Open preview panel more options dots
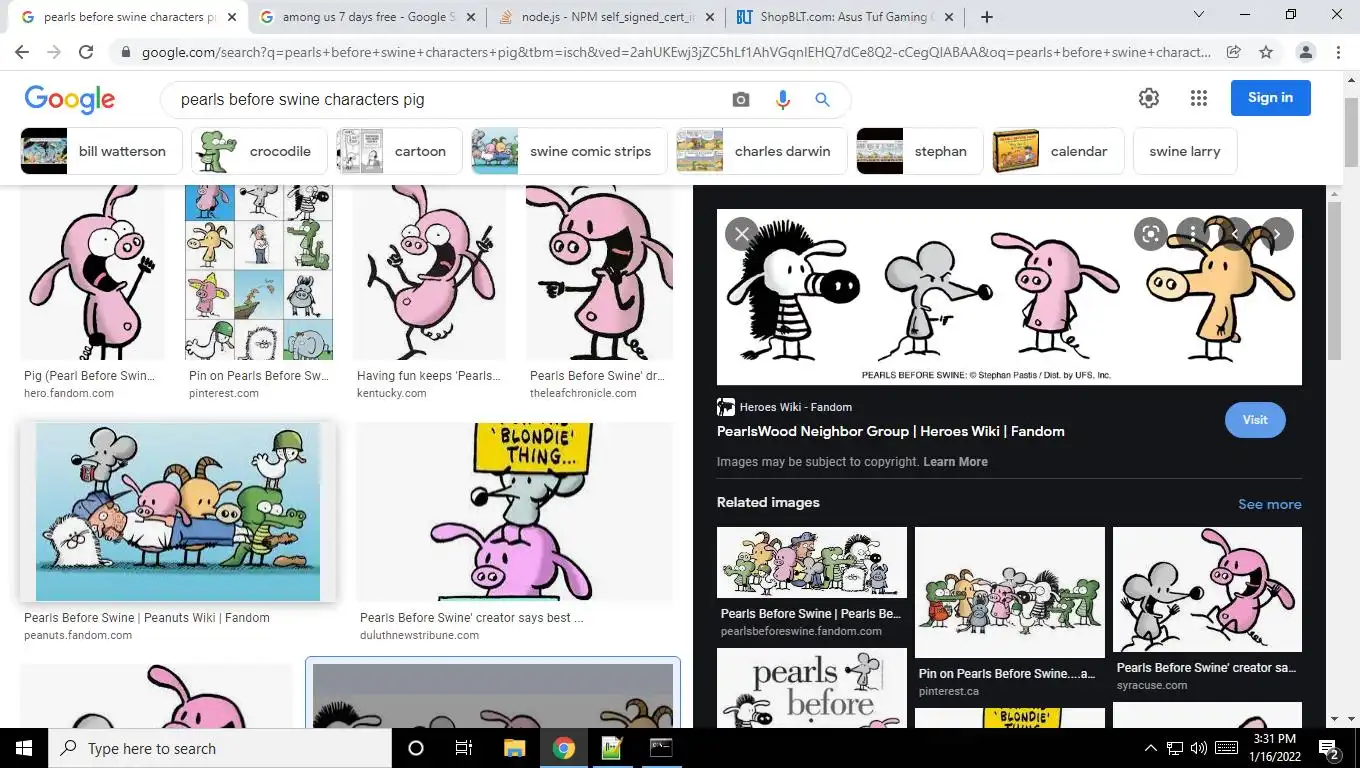Viewport: 1360px width, 768px height. [x=1192, y=234]
